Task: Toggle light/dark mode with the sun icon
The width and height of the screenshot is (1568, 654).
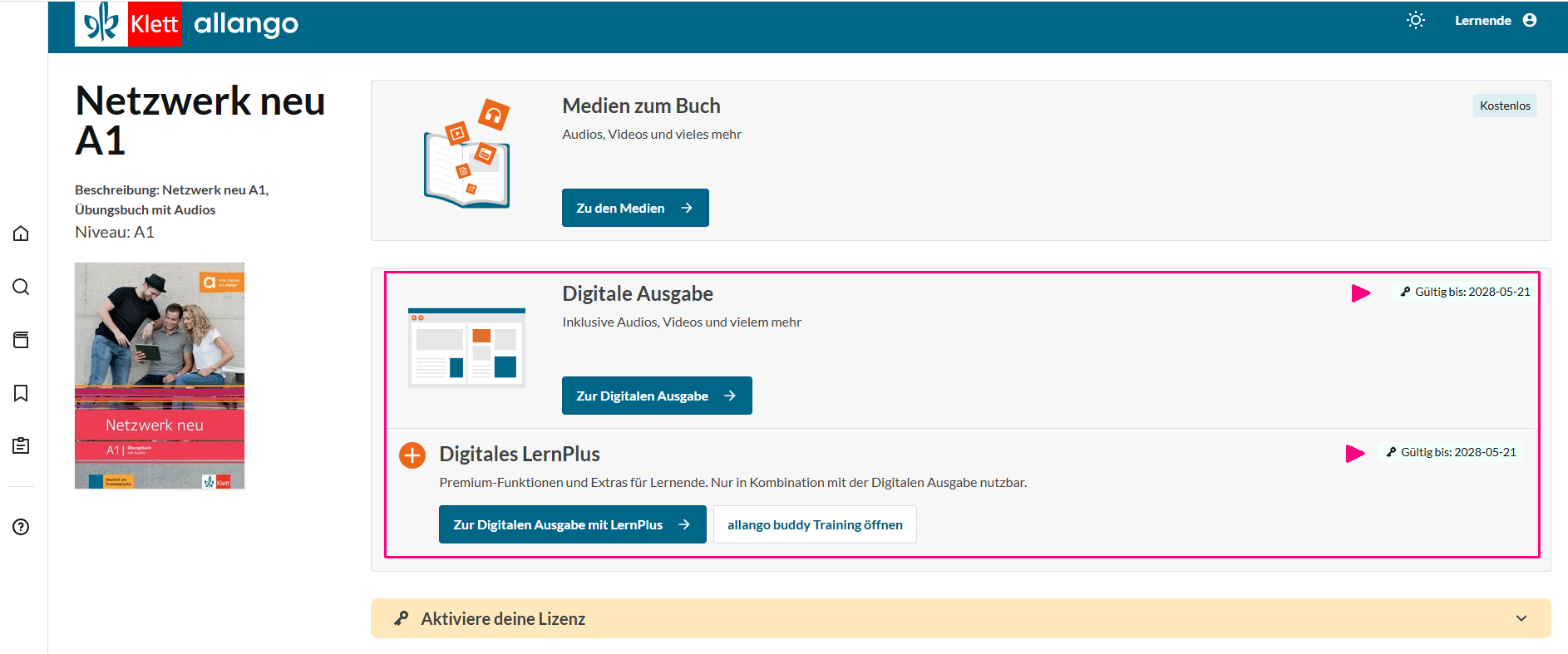Action: point(1415,21)
